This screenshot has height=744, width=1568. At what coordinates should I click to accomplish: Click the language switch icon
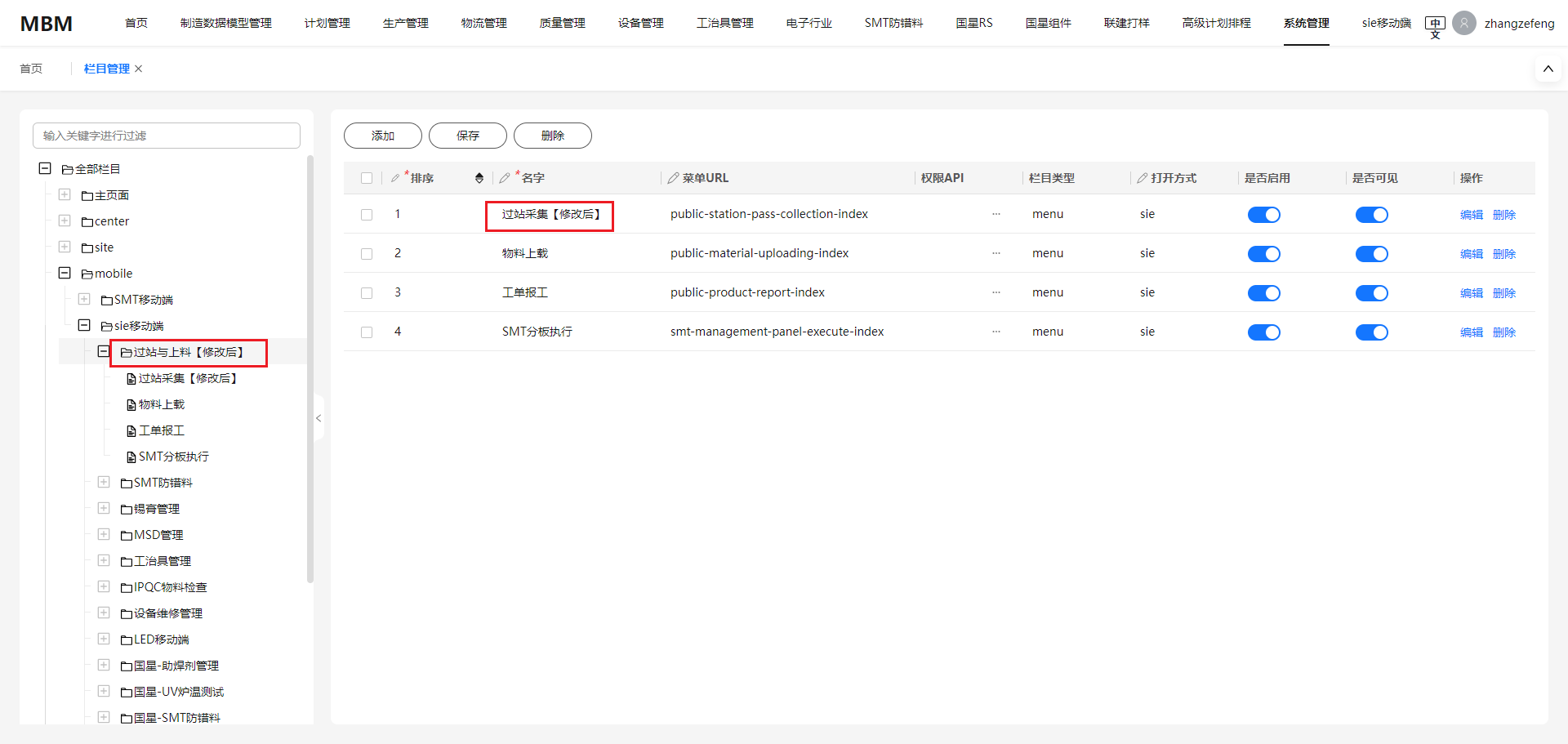[1435, 25]
